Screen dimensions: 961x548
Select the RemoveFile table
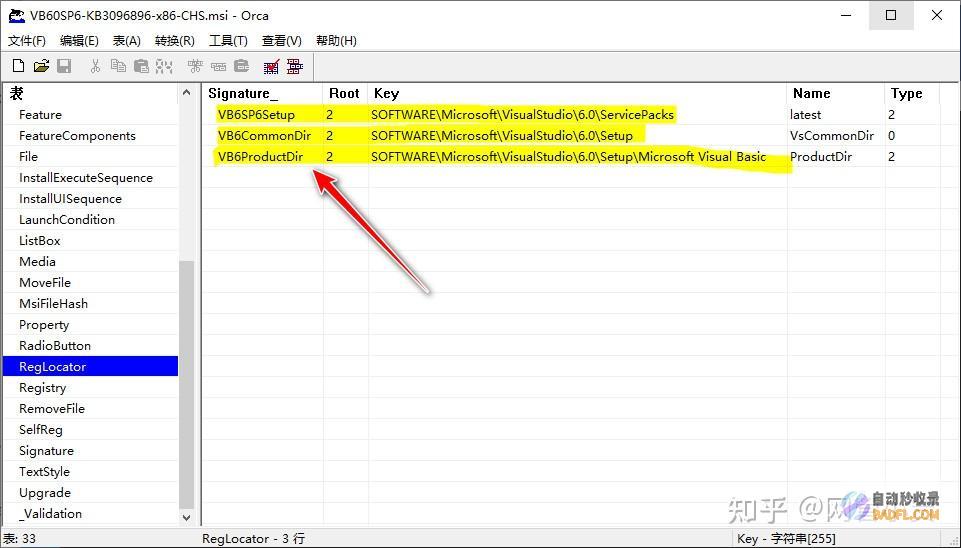pos(52,409)
